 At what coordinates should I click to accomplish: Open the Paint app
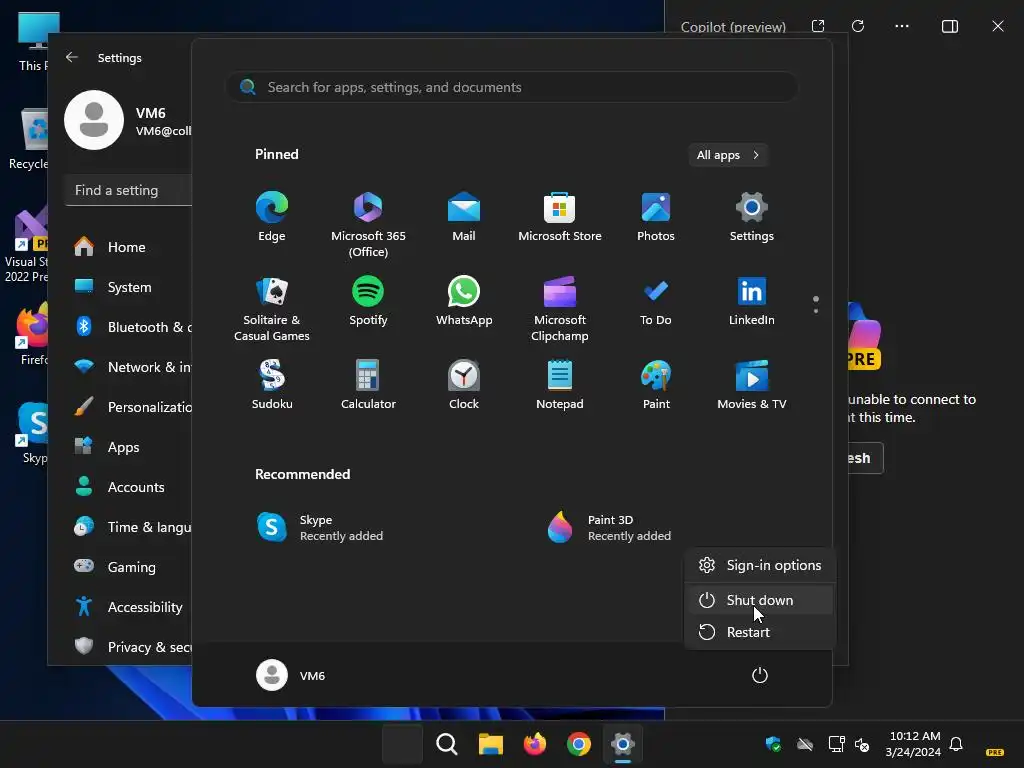(656, 385)
